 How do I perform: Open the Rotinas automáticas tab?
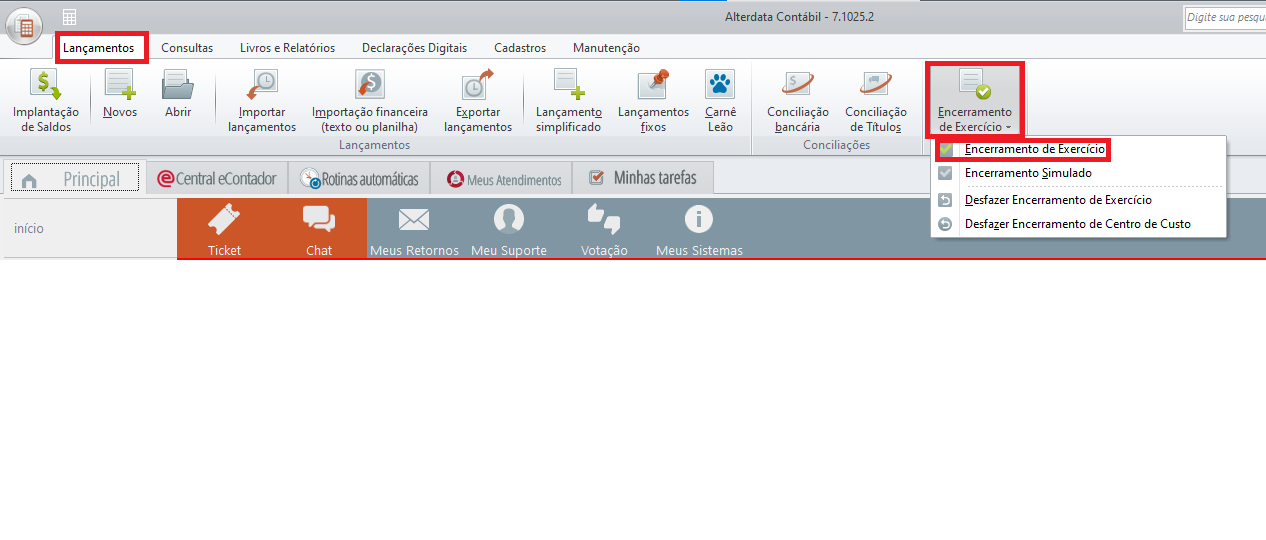pos(360,179)
